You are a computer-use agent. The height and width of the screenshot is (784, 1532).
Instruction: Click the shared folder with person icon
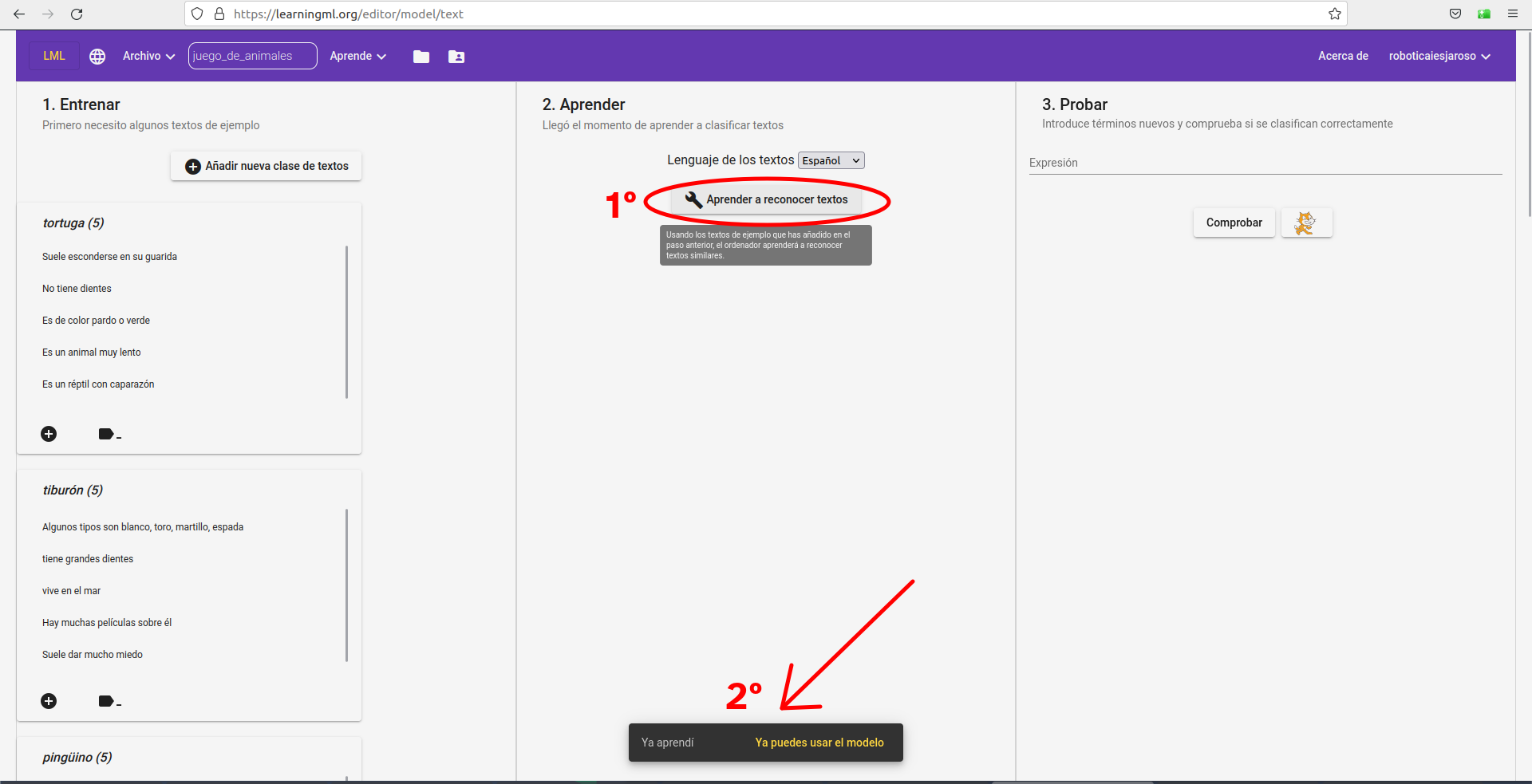456,56
